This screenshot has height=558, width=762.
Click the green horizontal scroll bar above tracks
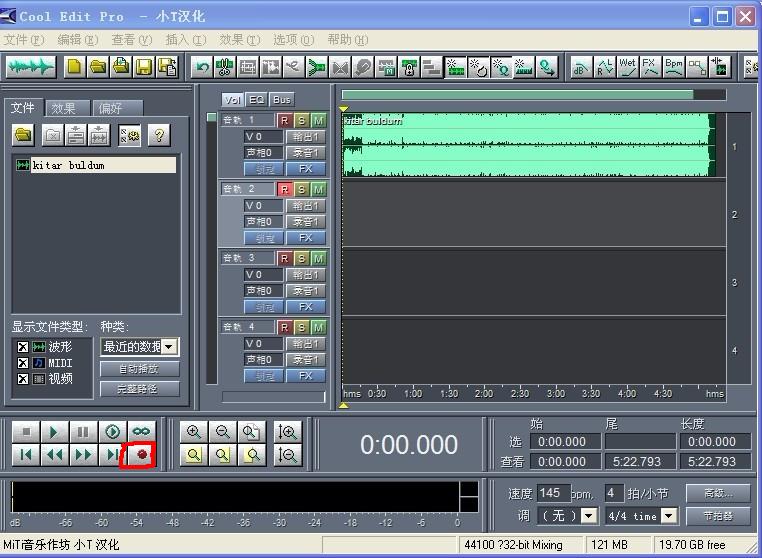(518, 95)
